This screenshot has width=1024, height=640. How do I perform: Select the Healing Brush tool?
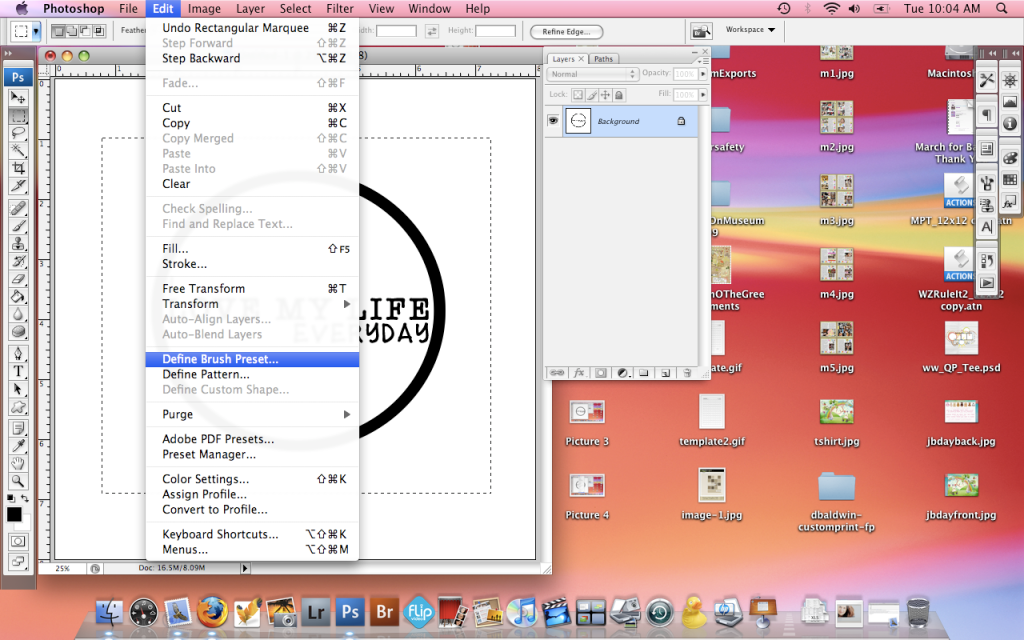18,208
